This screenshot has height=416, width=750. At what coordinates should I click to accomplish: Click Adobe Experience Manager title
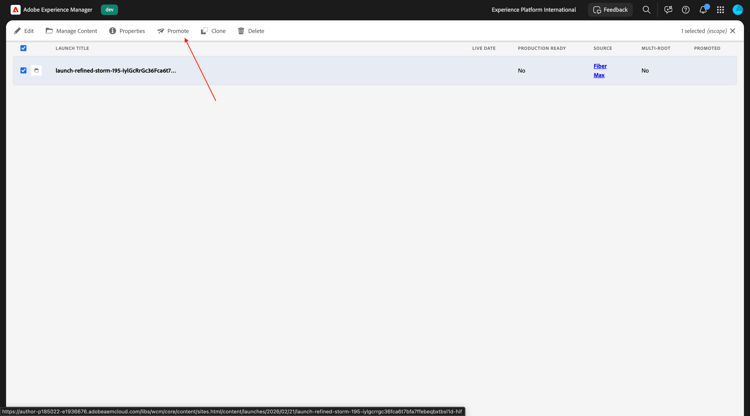pyautogui.click(x=58, y=10)
